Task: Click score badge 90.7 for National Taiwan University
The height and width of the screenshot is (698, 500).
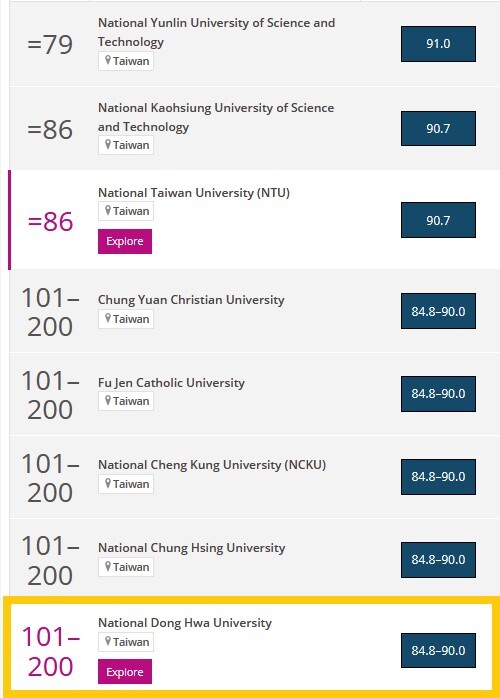Action: pos(438,220)
